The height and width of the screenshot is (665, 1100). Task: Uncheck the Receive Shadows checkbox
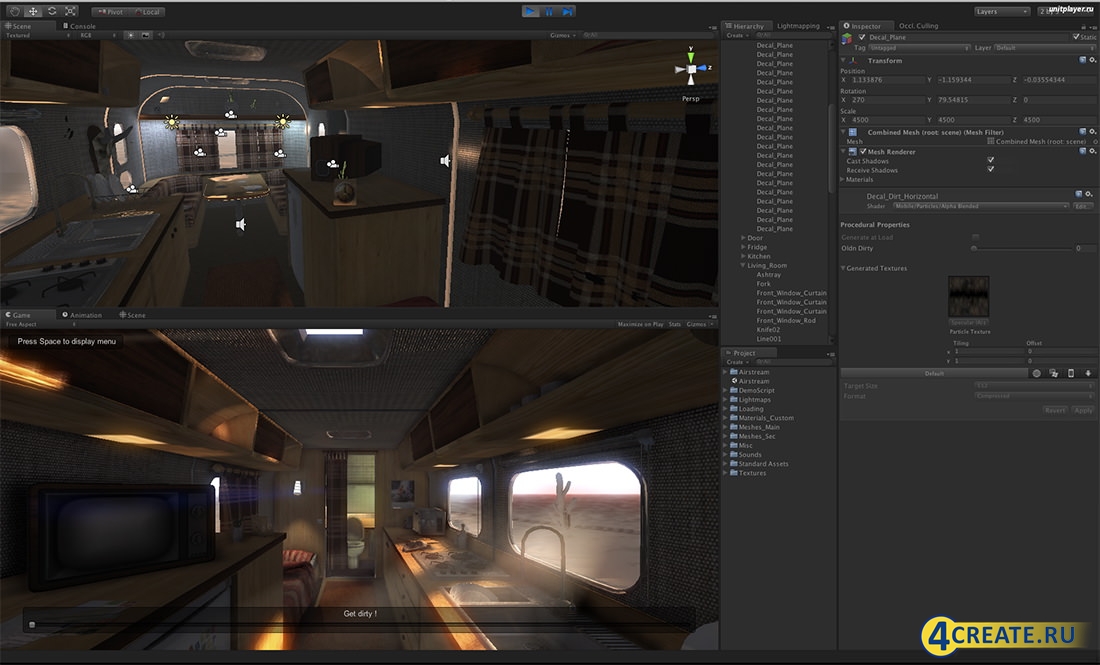point(990,170)
